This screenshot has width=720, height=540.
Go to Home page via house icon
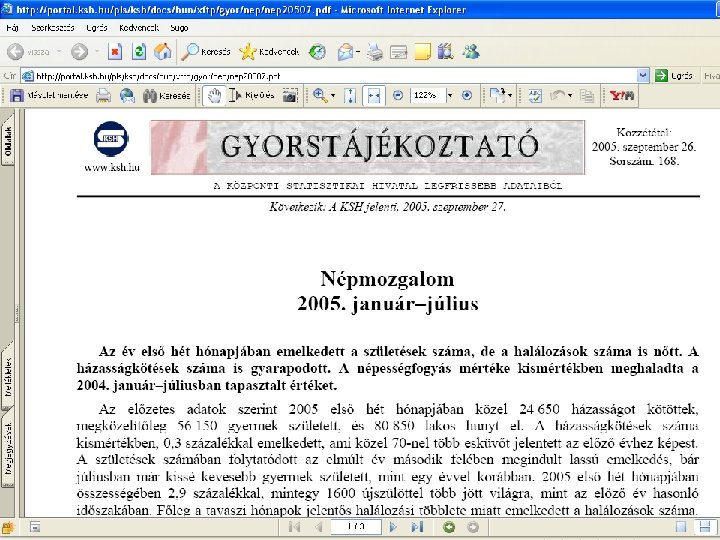(x=163, y=52)
